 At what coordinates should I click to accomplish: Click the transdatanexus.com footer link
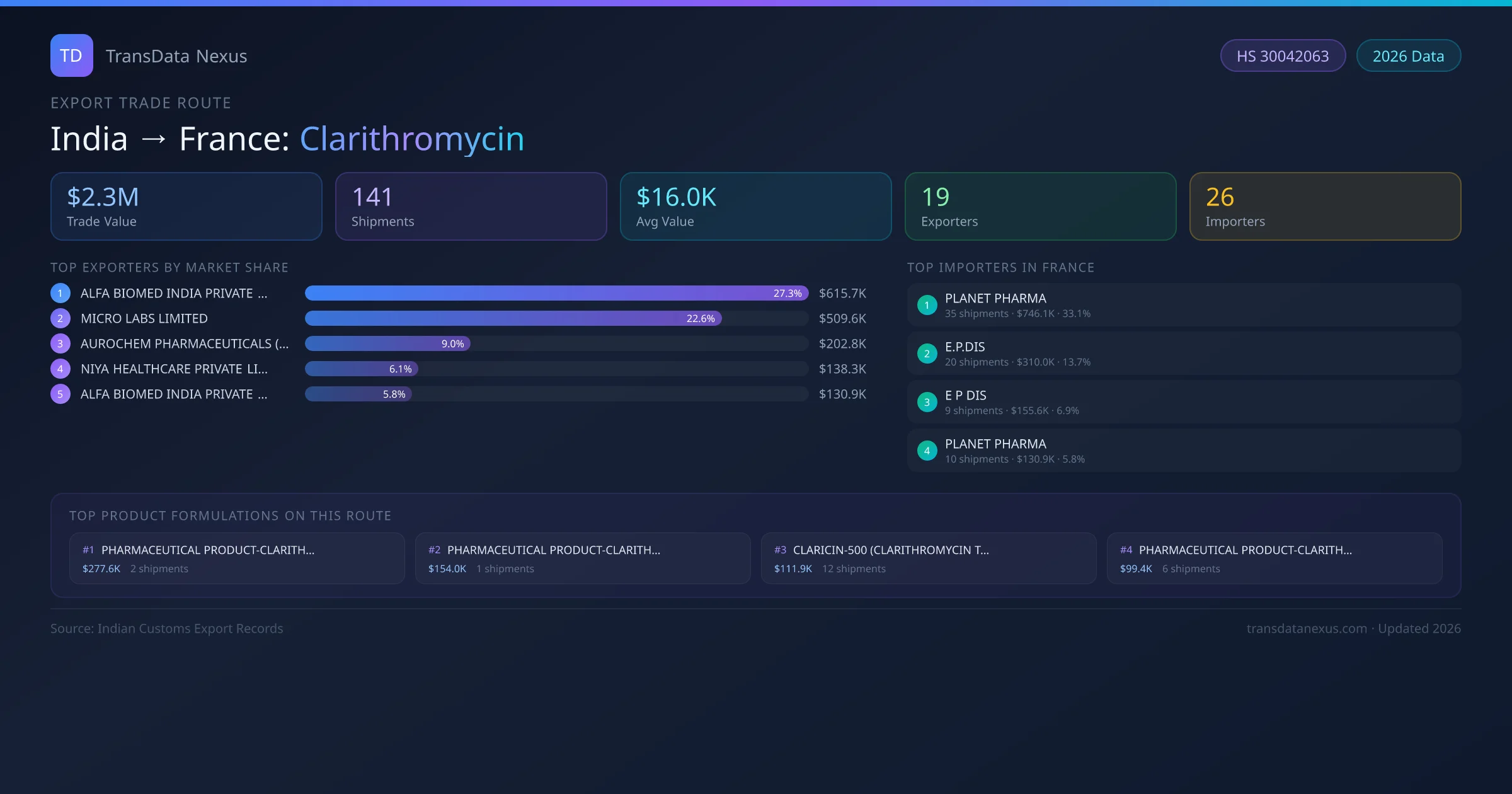click(1306, 628)
